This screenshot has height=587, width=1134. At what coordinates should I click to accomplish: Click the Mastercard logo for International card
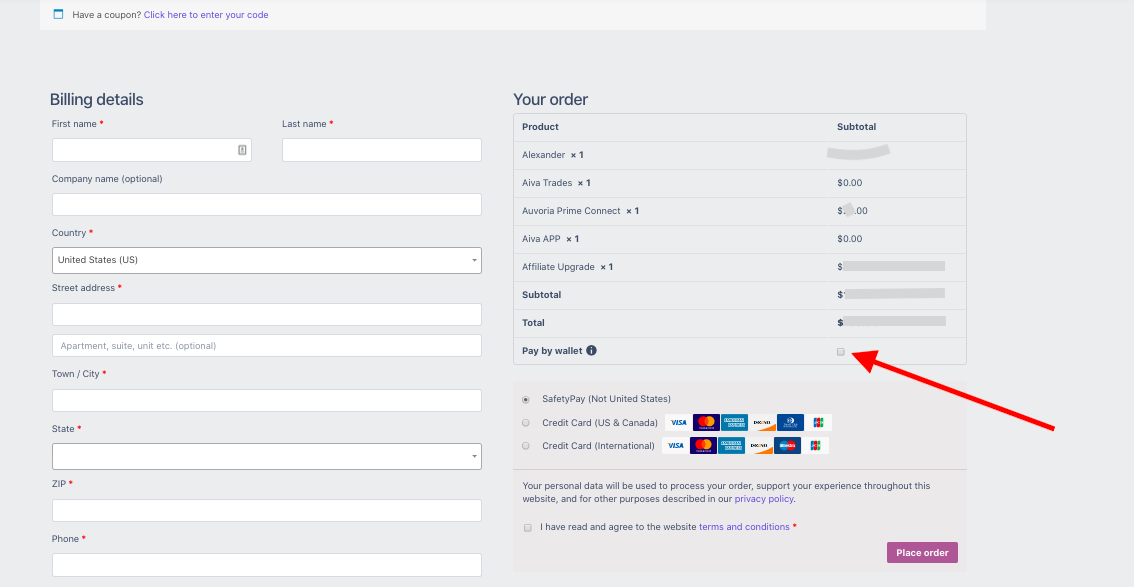[x=703, y=446]
